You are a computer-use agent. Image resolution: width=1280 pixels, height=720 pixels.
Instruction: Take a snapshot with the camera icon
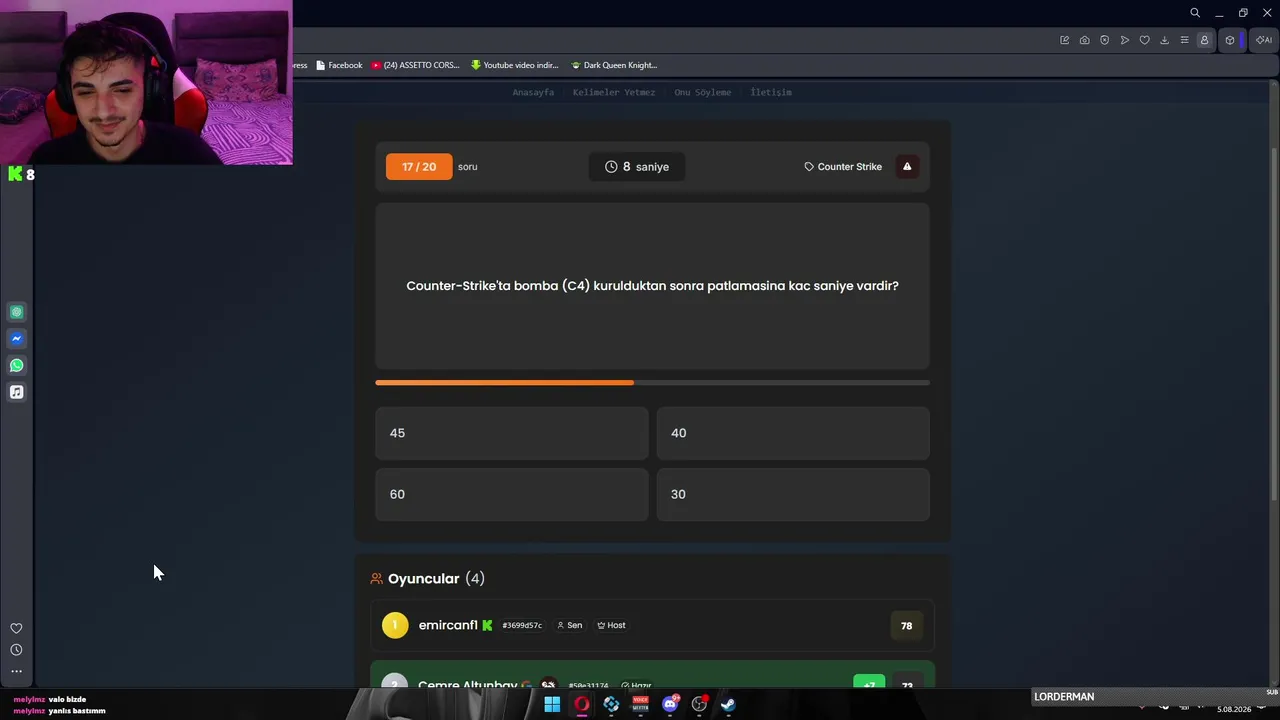pyautogui.click(x=1084, y=40)
